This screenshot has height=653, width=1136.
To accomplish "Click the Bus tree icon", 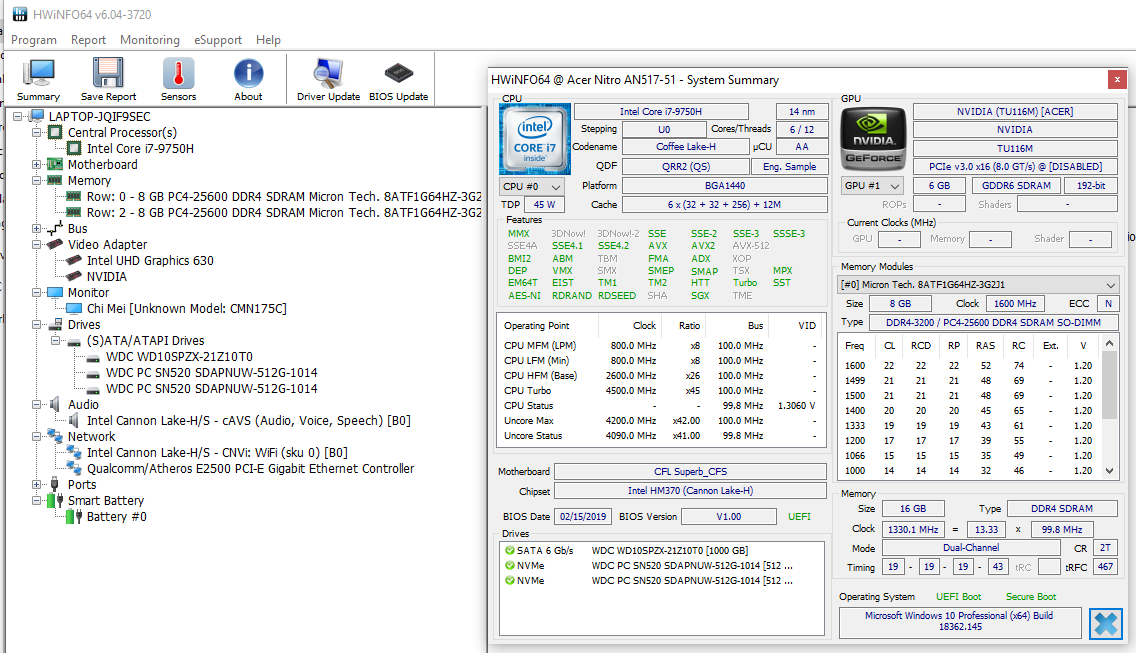I will pyautogui.click(x=55, y=228).
